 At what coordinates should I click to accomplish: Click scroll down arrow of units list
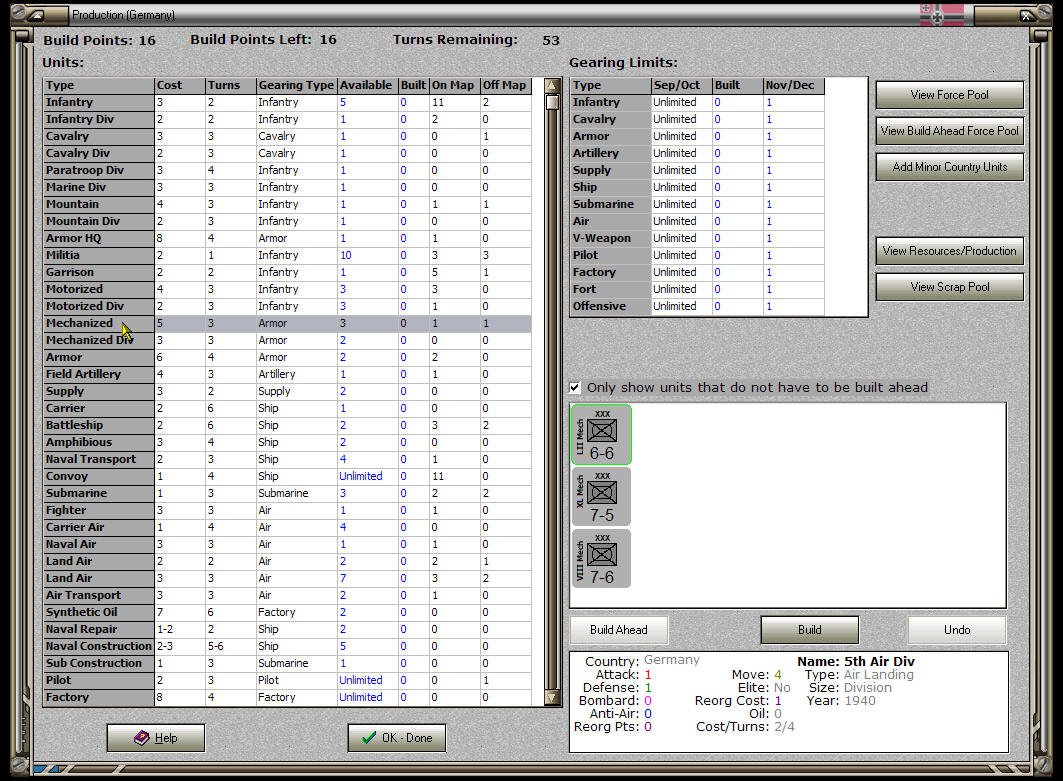553,697
